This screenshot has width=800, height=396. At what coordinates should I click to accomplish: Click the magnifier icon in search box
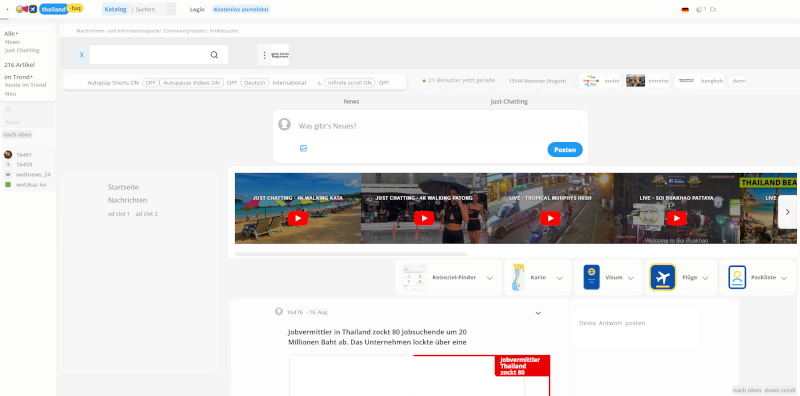tap(214, 55)
